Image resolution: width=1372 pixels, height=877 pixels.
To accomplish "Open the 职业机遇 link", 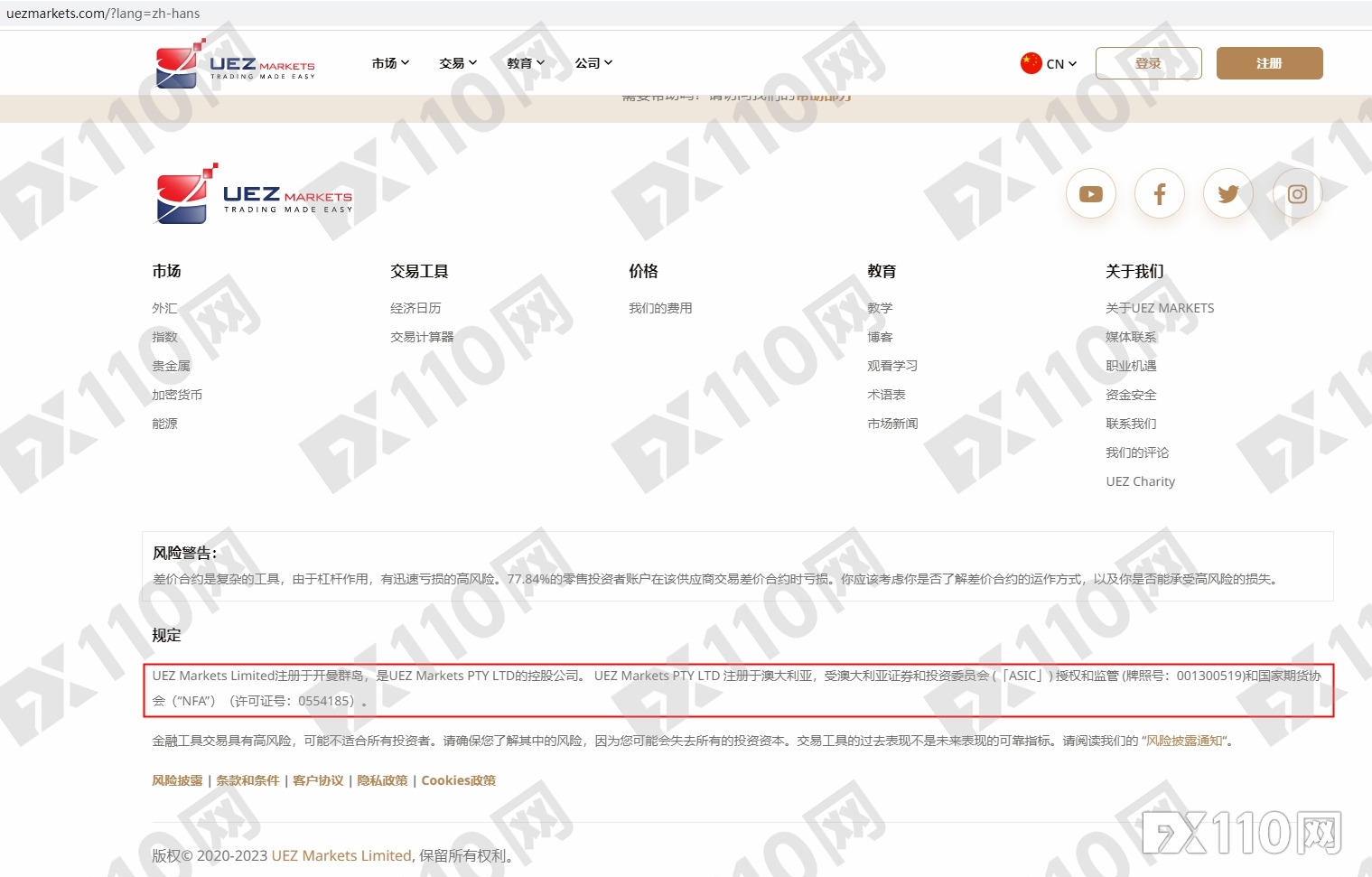I will (1131, 366).
